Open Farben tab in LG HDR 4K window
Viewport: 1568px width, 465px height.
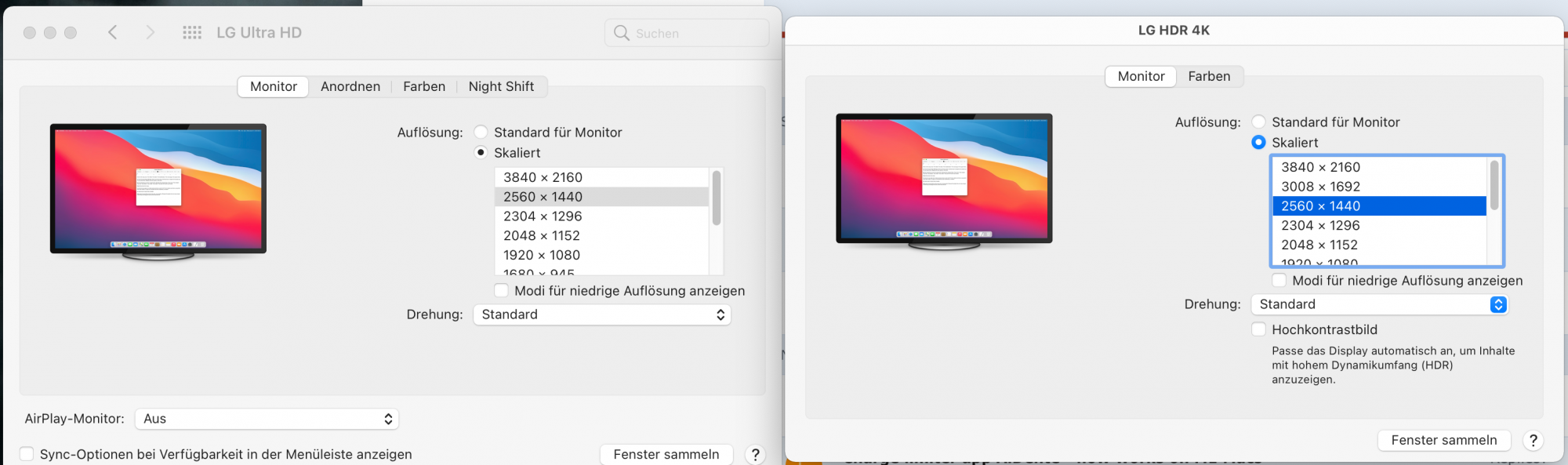pyautogui.click(x=1209, y=76)
